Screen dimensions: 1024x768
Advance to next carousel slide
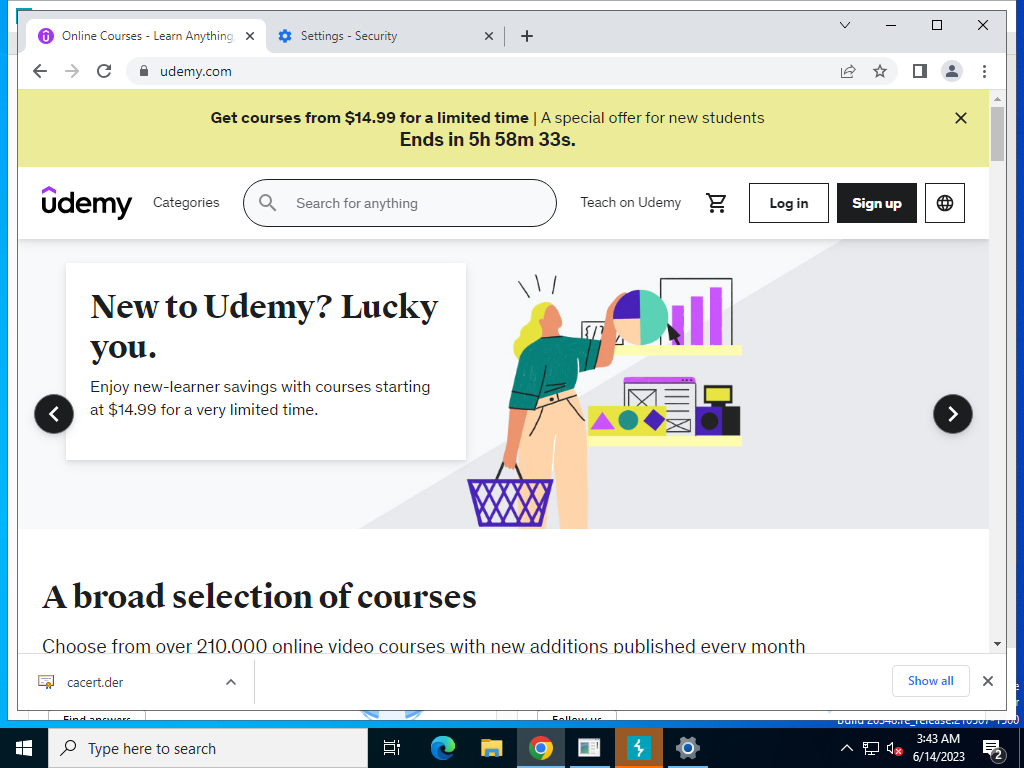click(952, 413)
